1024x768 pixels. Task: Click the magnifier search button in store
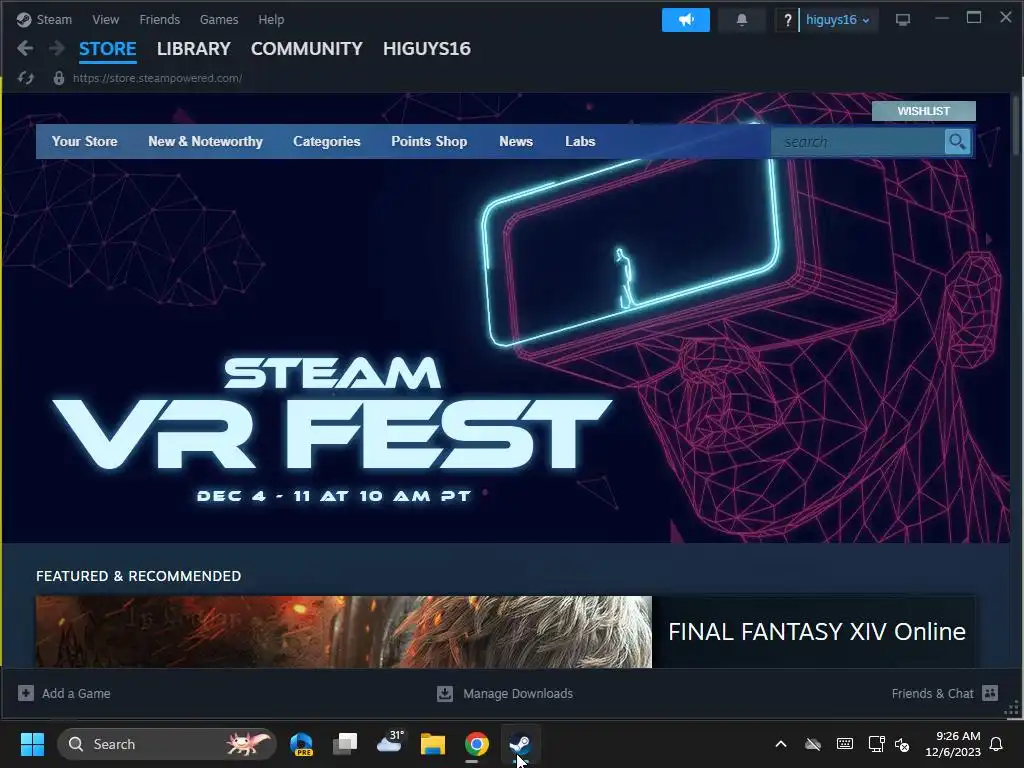(957, 142)
